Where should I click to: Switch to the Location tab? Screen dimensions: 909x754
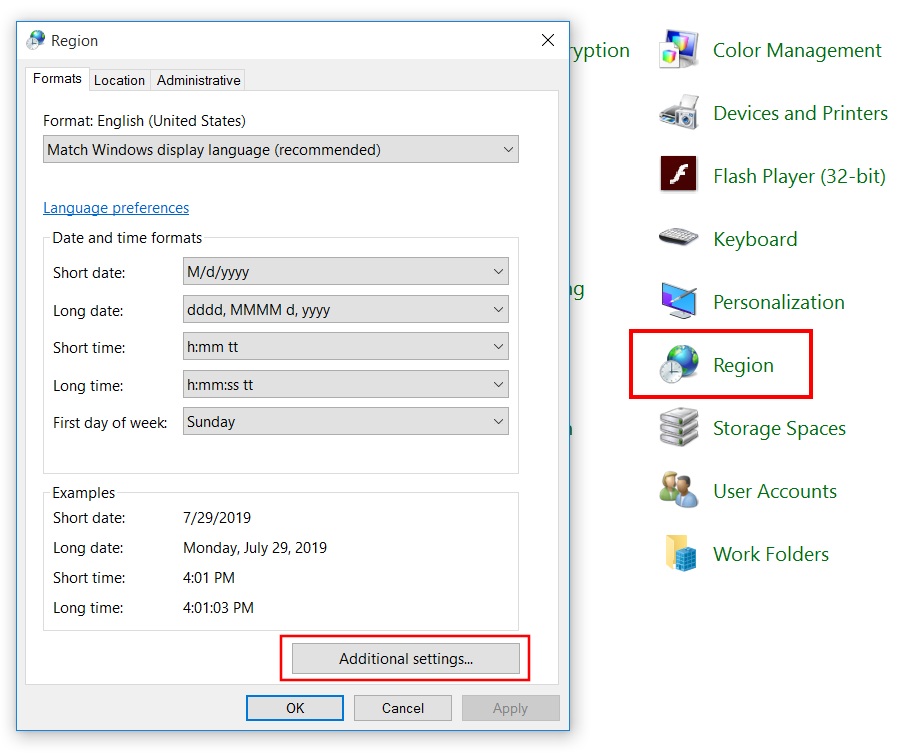pyautogui.click(x=119, y=80)
